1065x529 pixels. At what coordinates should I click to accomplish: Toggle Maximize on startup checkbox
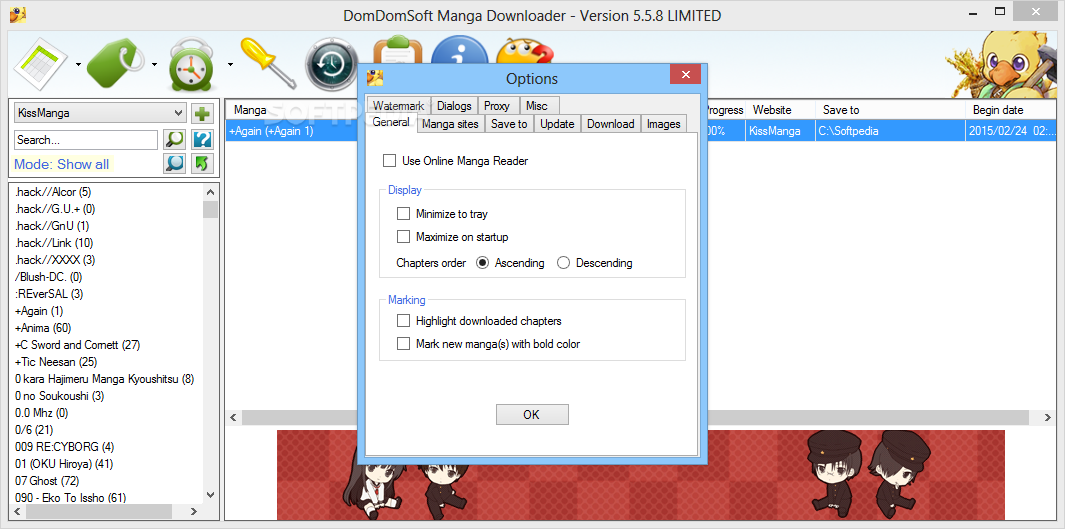coord(403,237)
